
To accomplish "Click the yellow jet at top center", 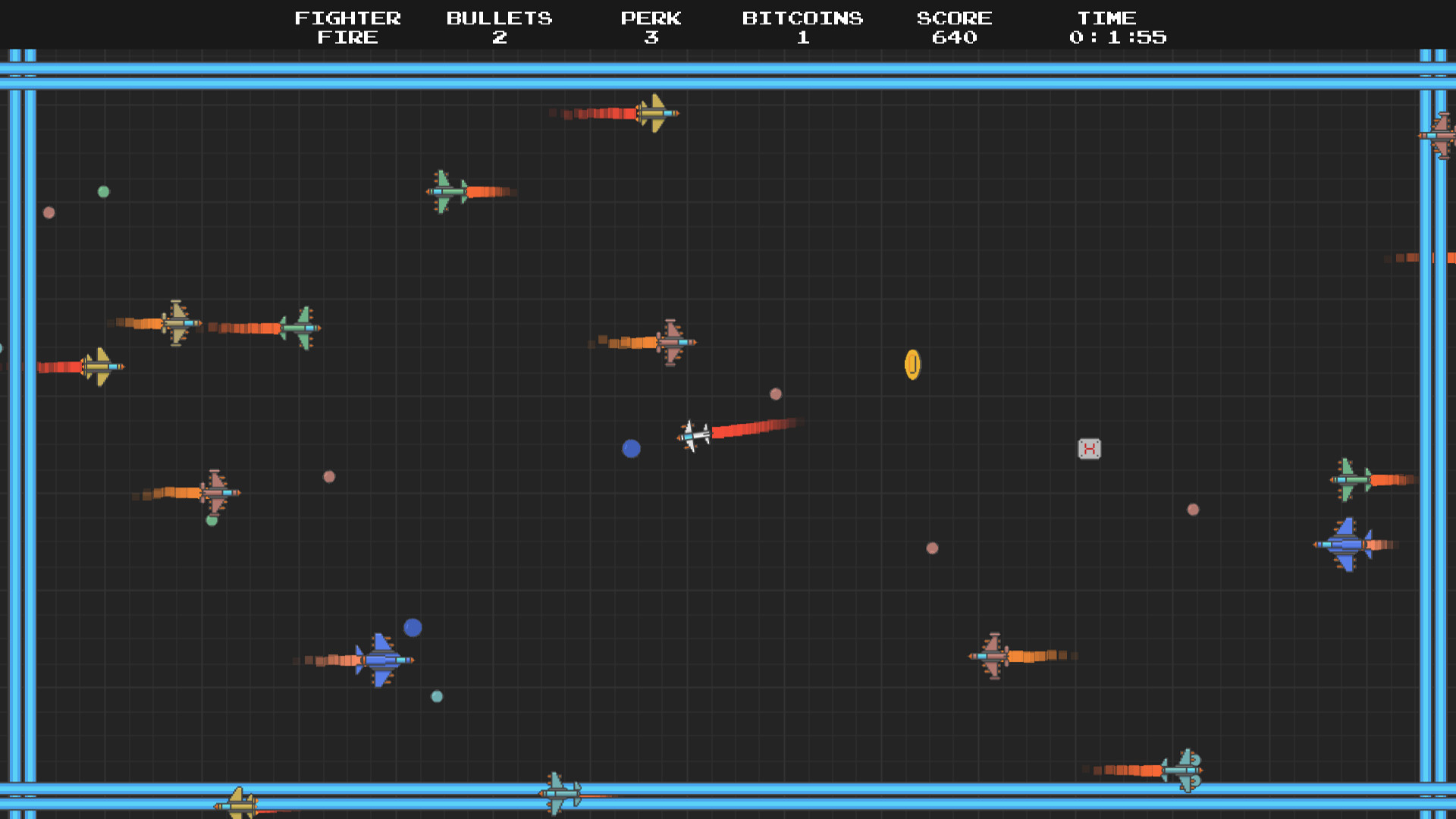I will 654,112.
